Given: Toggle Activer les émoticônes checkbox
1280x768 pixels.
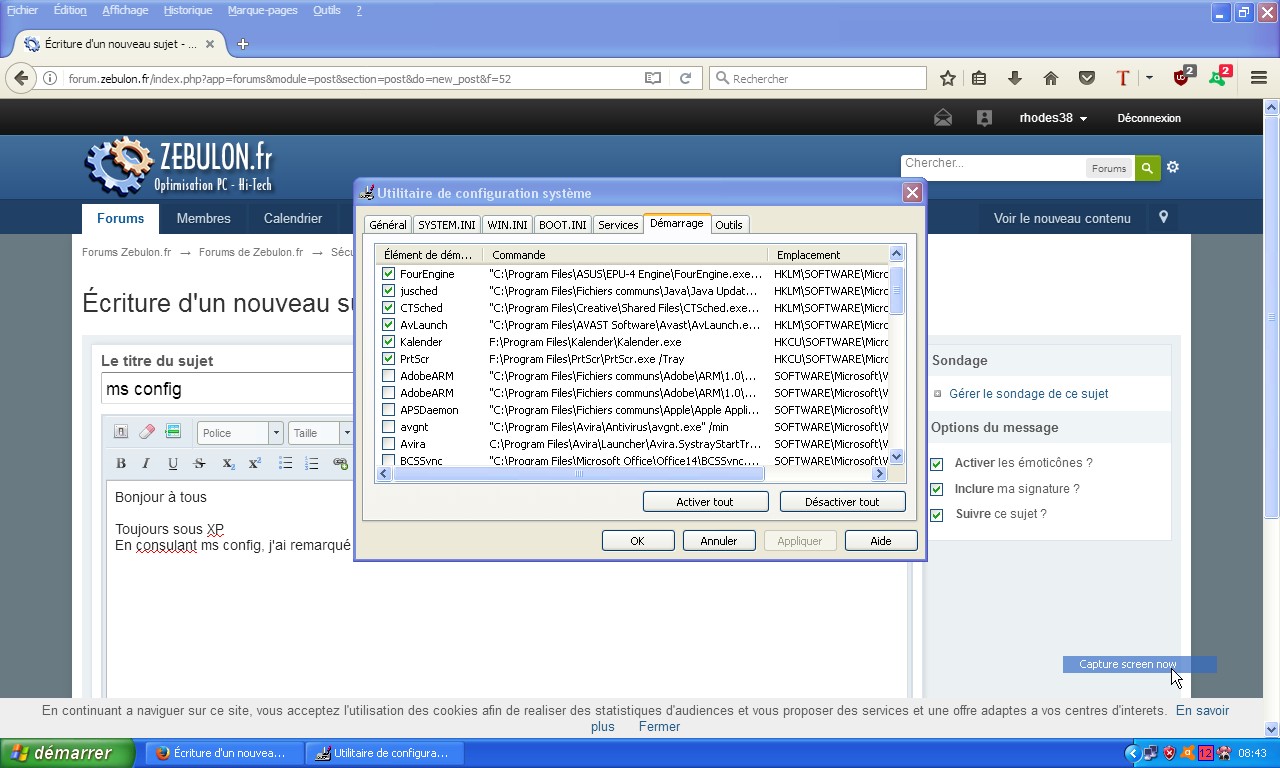Looking at the screenshot, I should (x=936, y=464).
